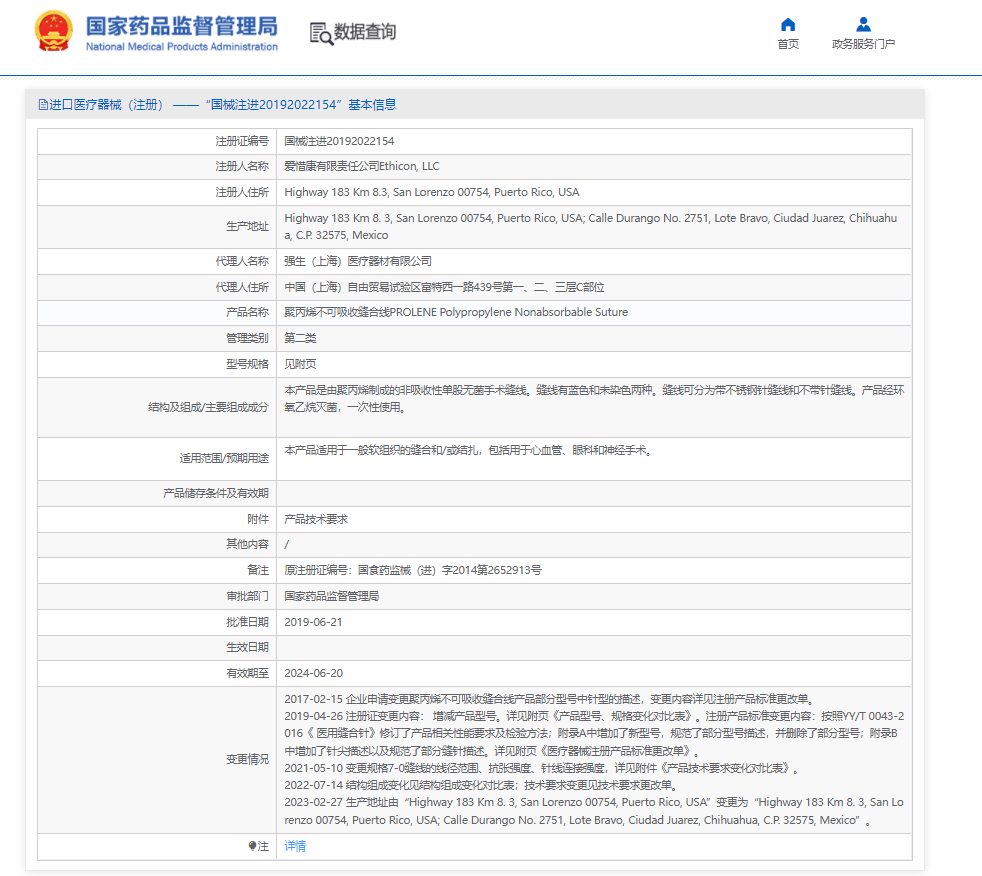The image size is (982, 876).
Task: Click the 首页 text label
Action: click(788, 44)
